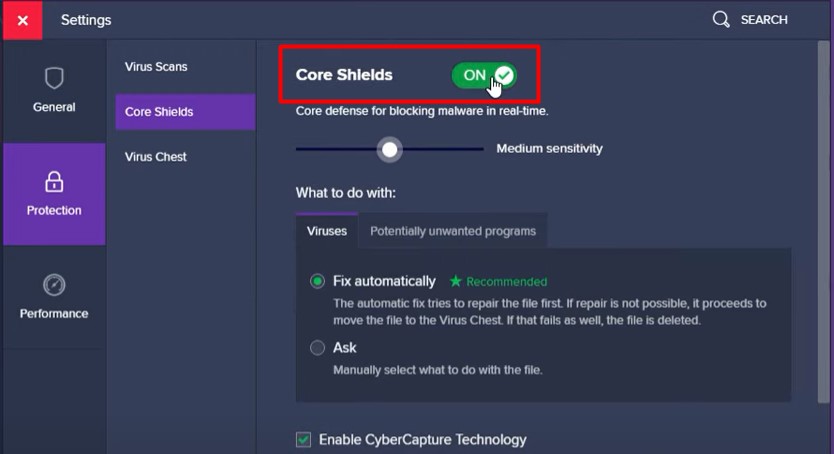Click the Settings window title

pyautogui.click(x=86, y=20)
